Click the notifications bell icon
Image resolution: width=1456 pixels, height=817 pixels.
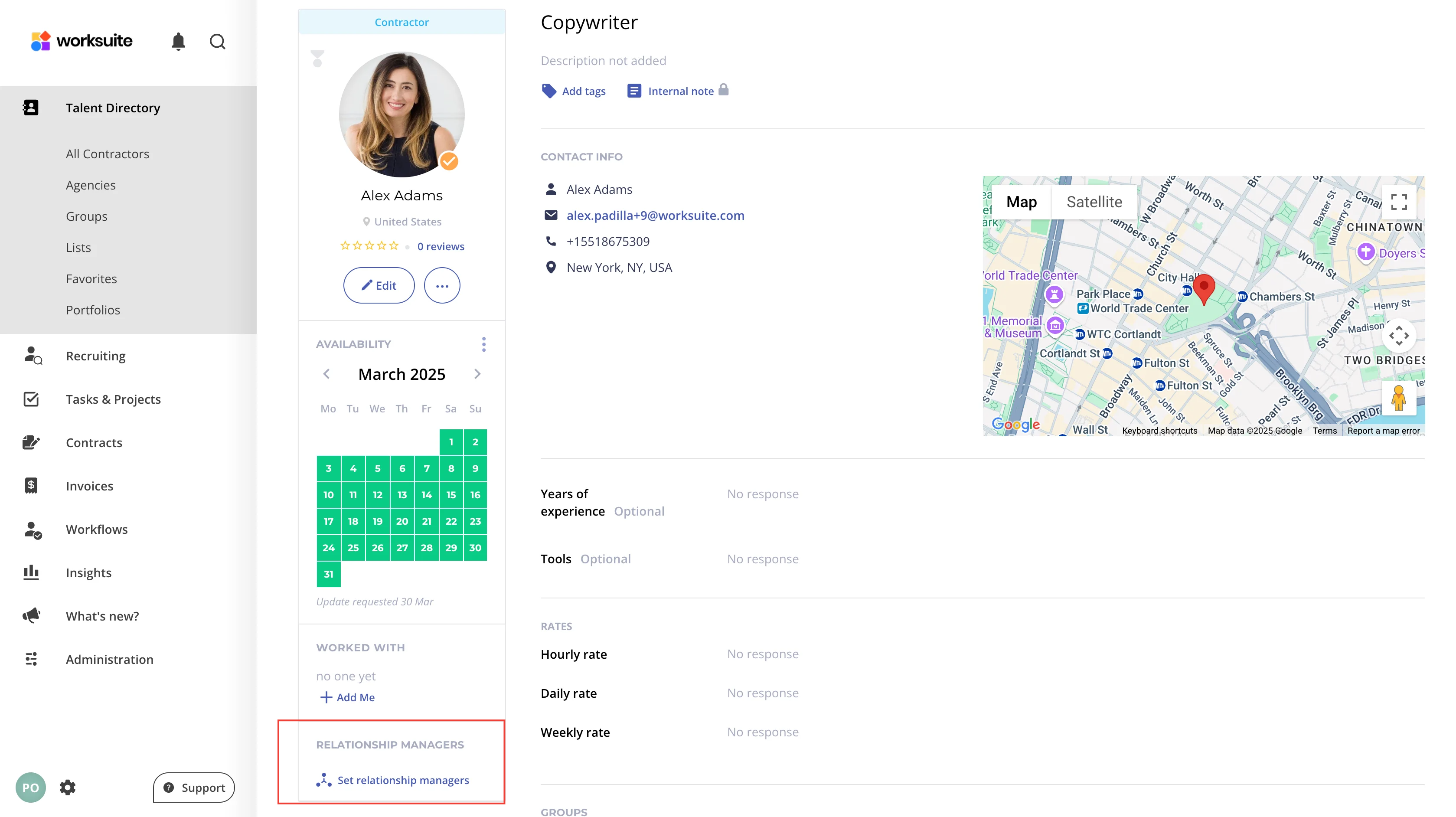coord(178,41)
